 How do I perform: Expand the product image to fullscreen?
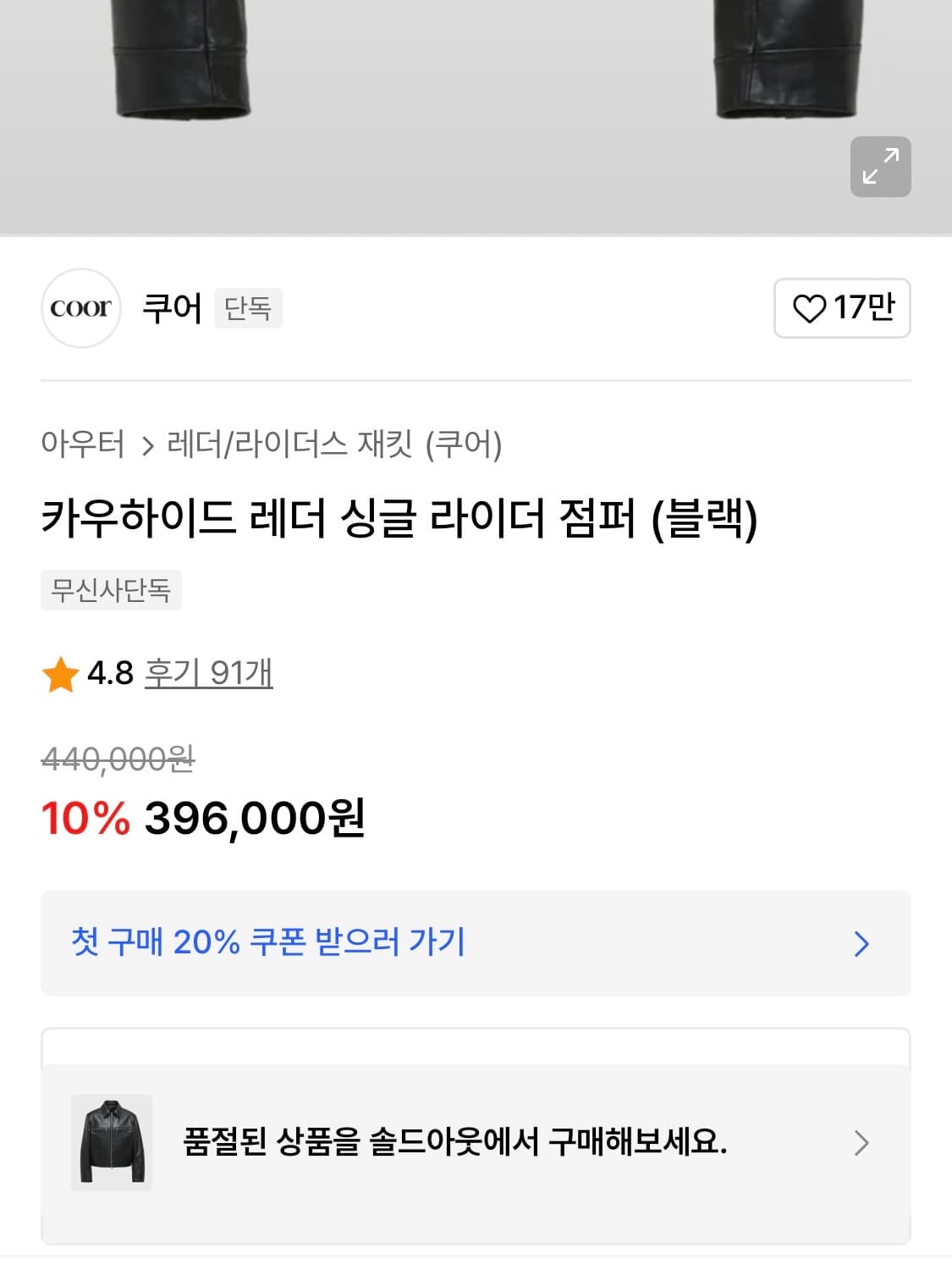(880, 167)
